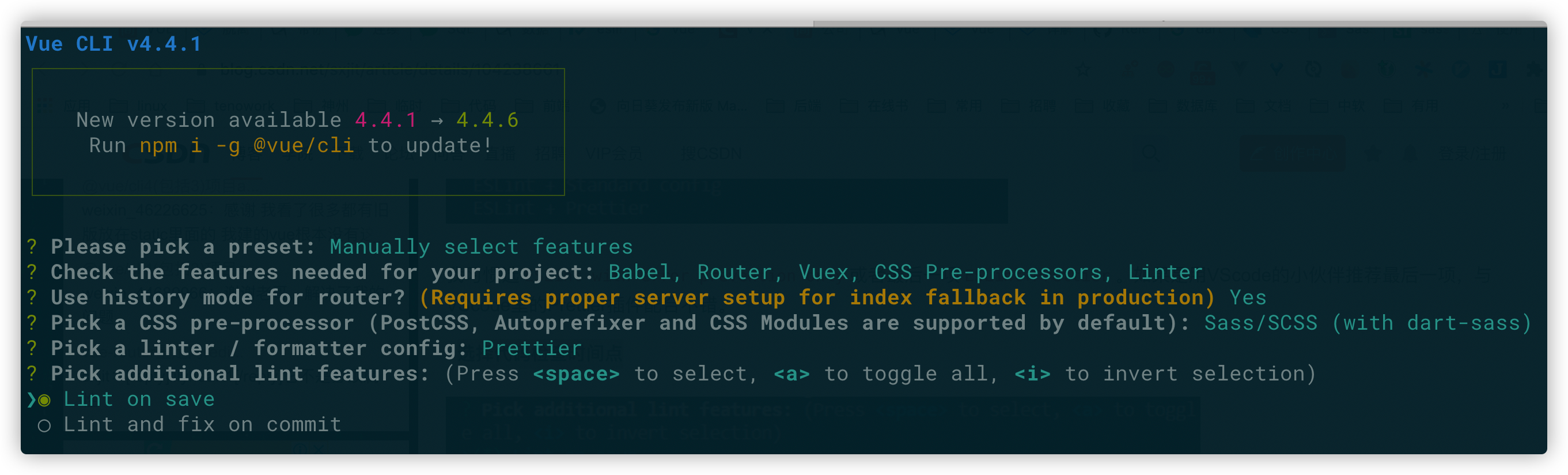This screenshot has width=1568, height=475.
Task: Click the question mark before Pick additional lint features
Action: tap(32, 374)
